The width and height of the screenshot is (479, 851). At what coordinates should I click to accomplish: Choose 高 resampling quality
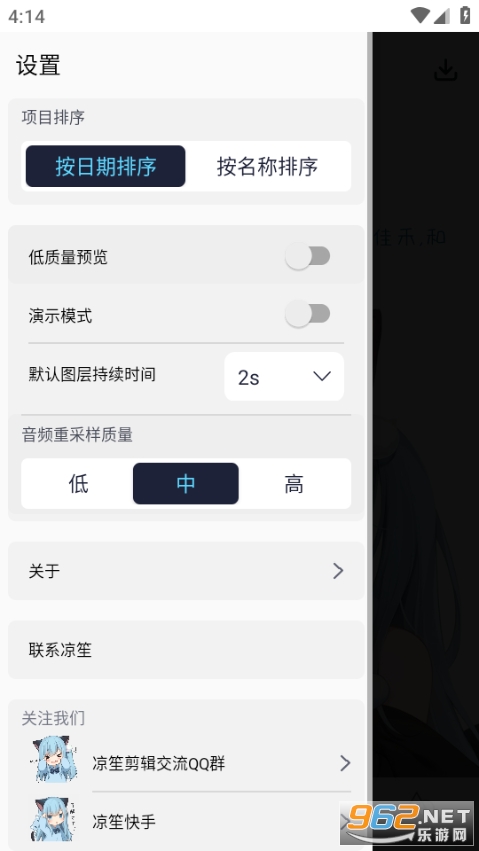point(294,484)
